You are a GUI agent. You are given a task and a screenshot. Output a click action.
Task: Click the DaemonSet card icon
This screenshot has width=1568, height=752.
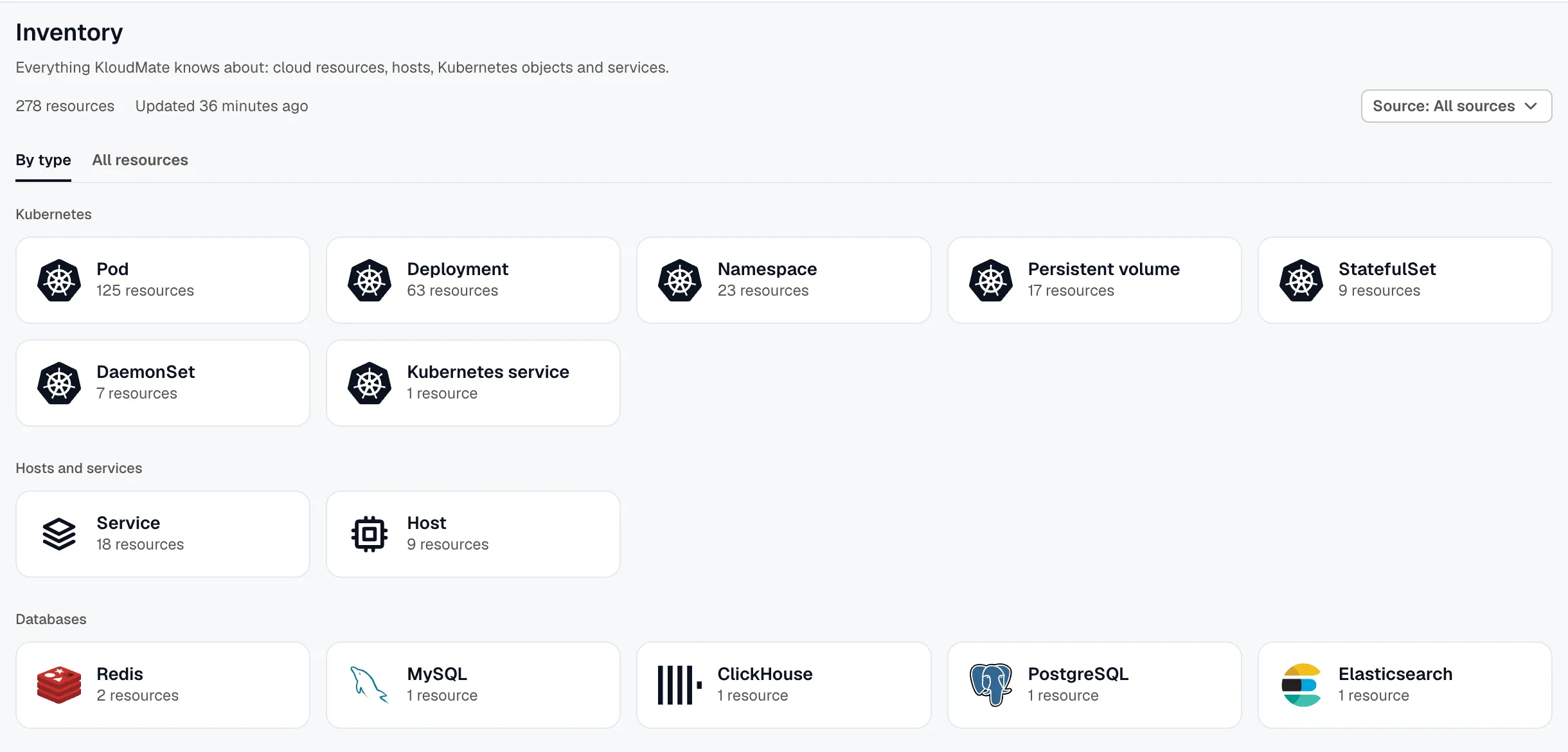click(59, 383)
